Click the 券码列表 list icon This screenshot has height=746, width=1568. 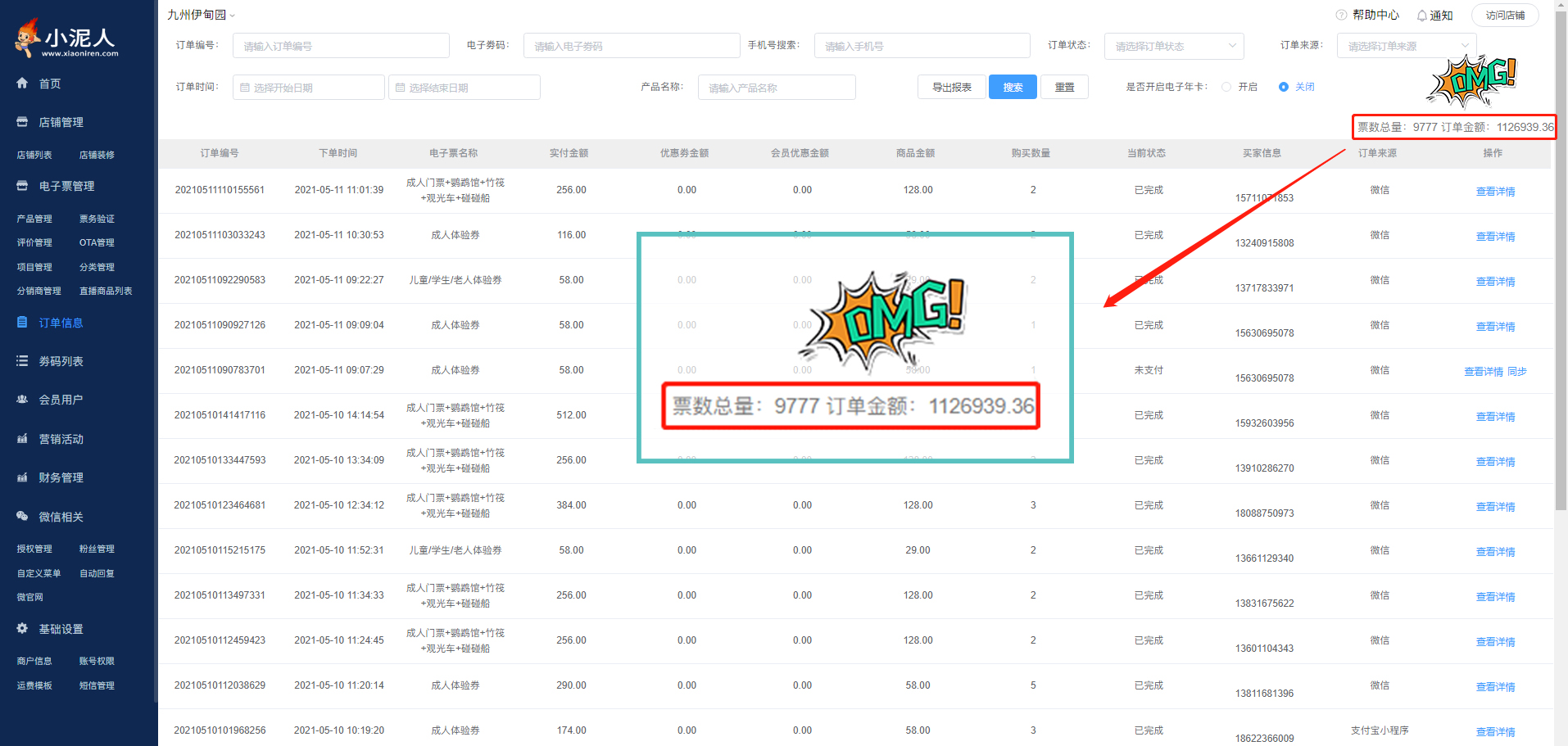(22, 361)
